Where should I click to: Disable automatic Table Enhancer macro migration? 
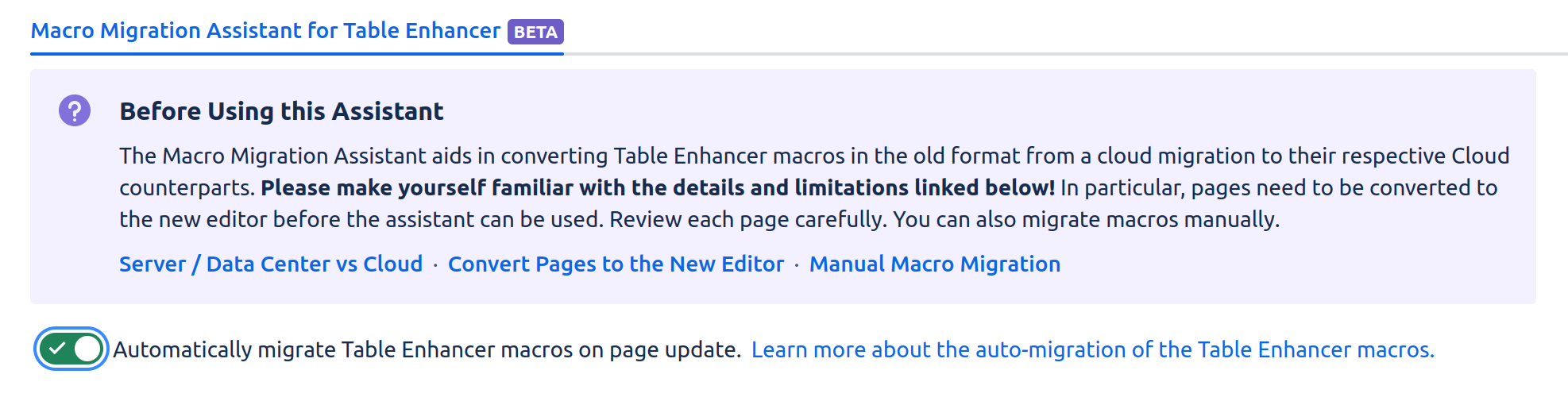71,349
